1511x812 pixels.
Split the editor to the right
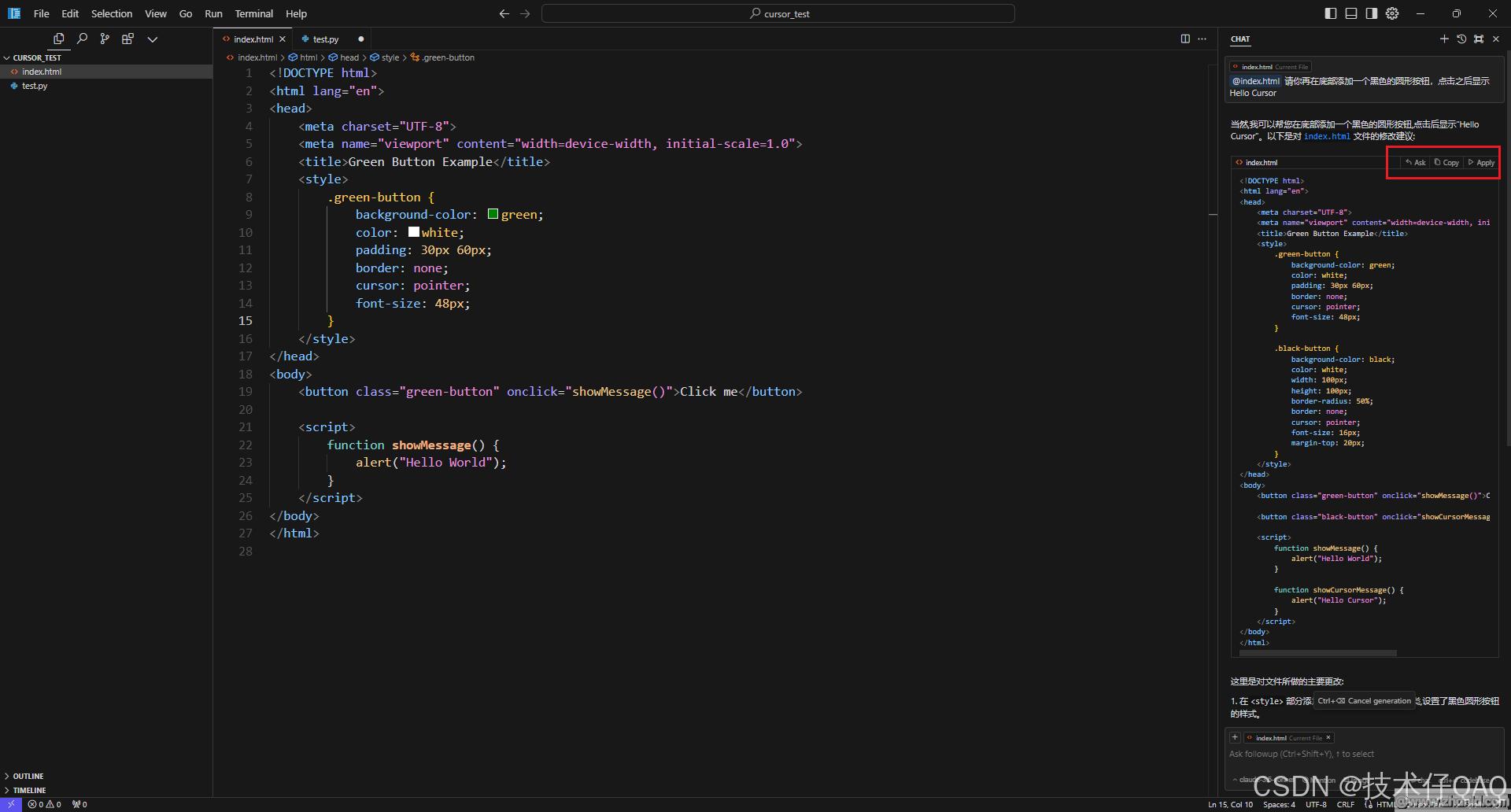click(1185, 39)
